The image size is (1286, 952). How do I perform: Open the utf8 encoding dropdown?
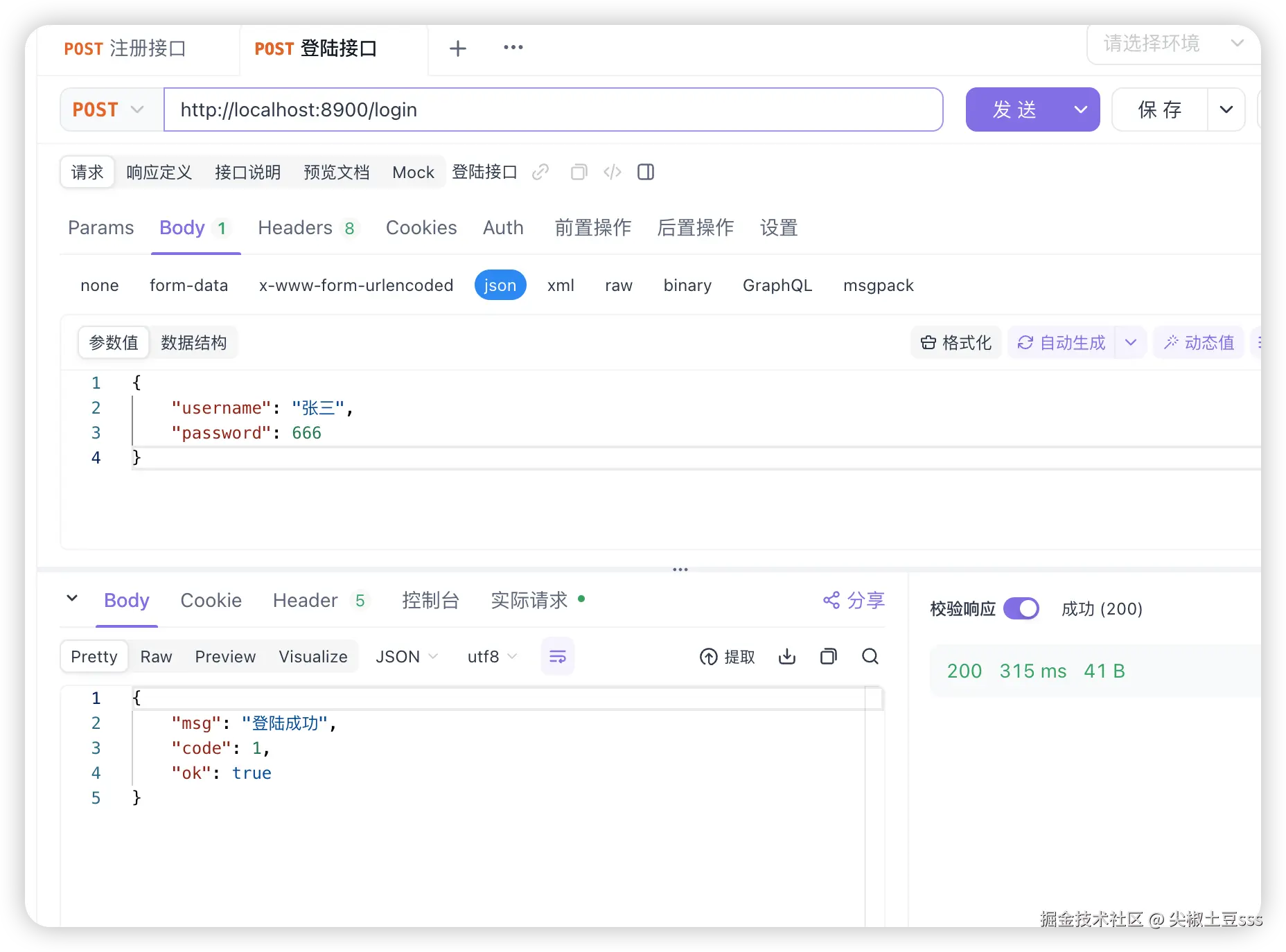tap(492, 657)
